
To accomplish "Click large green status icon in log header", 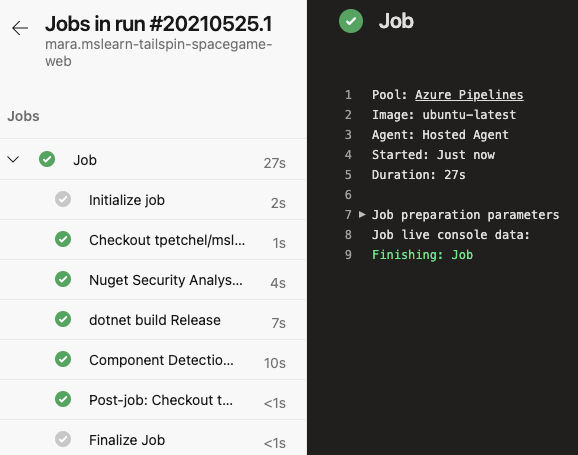I will [351, 21].
